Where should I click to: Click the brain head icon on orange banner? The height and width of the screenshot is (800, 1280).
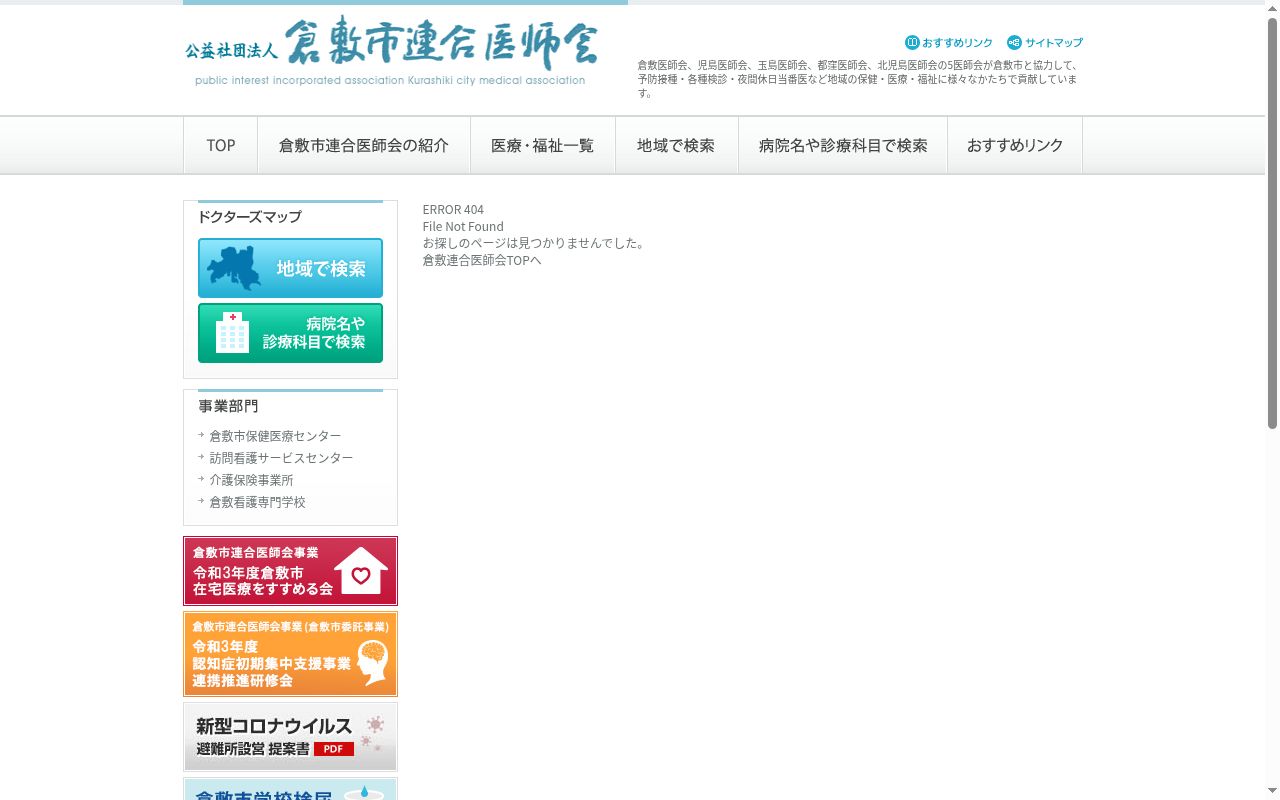[372, 662]
